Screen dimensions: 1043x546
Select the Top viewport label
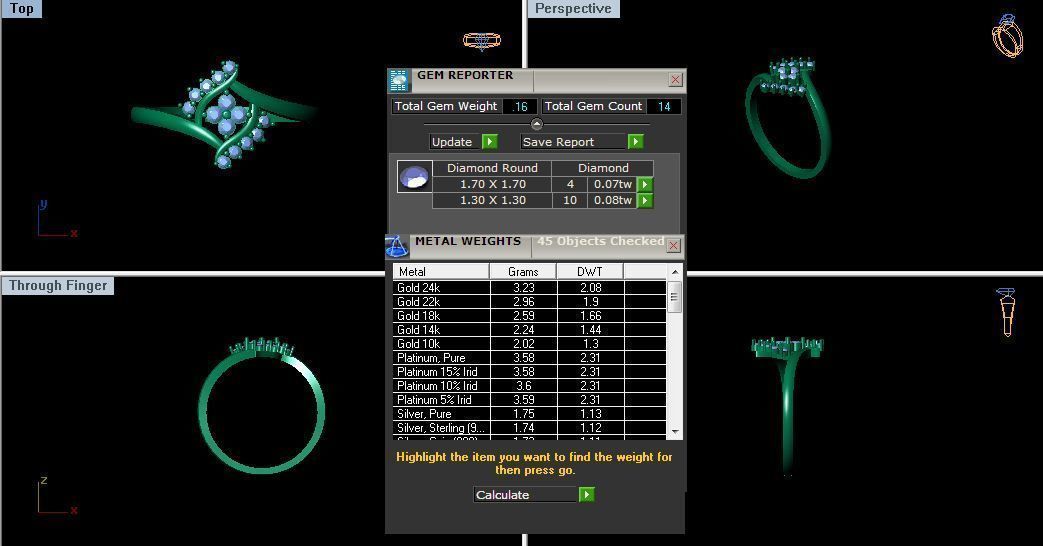tap(21, 9)
